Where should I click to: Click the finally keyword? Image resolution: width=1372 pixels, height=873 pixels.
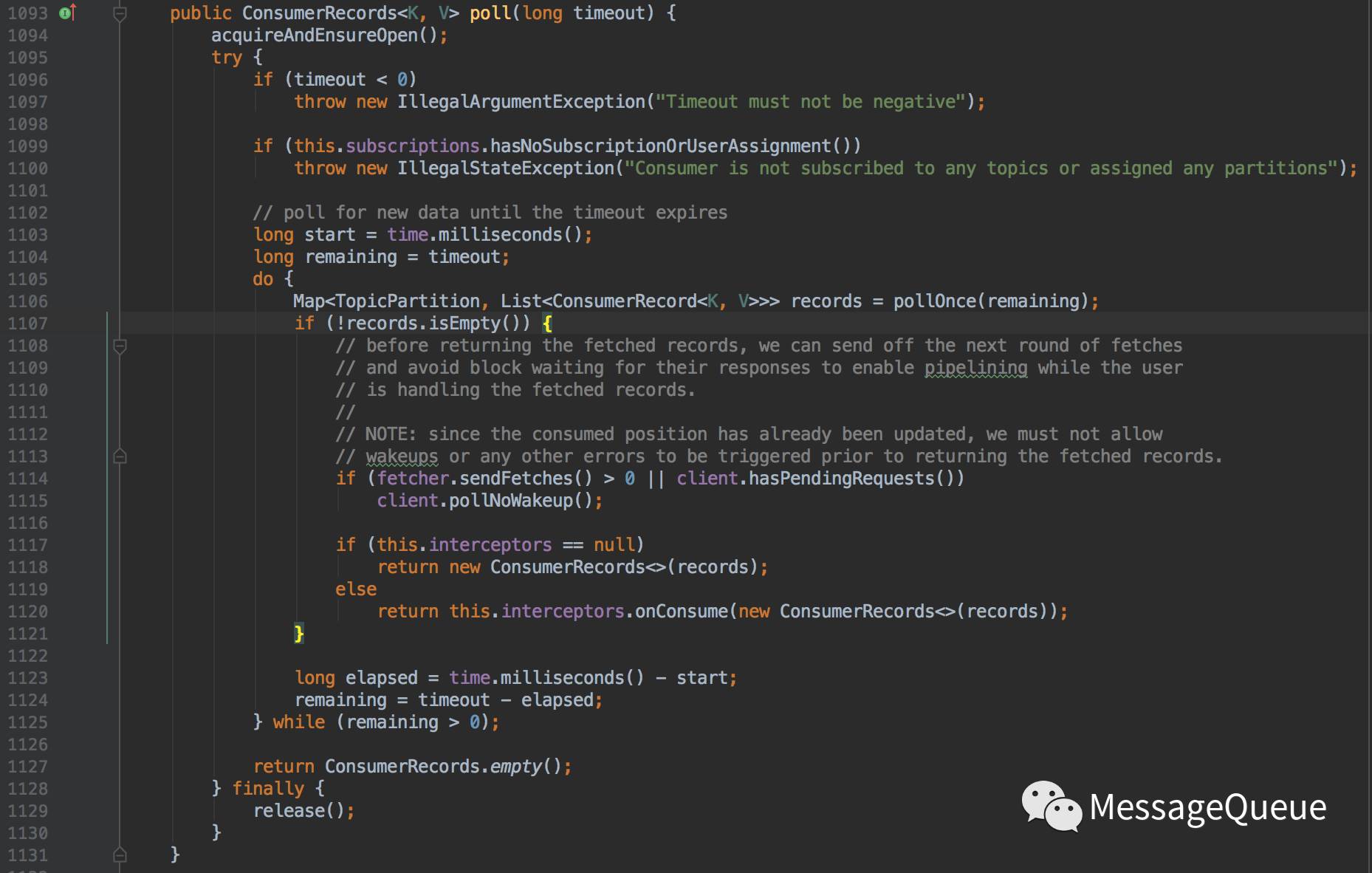(268, 789)
